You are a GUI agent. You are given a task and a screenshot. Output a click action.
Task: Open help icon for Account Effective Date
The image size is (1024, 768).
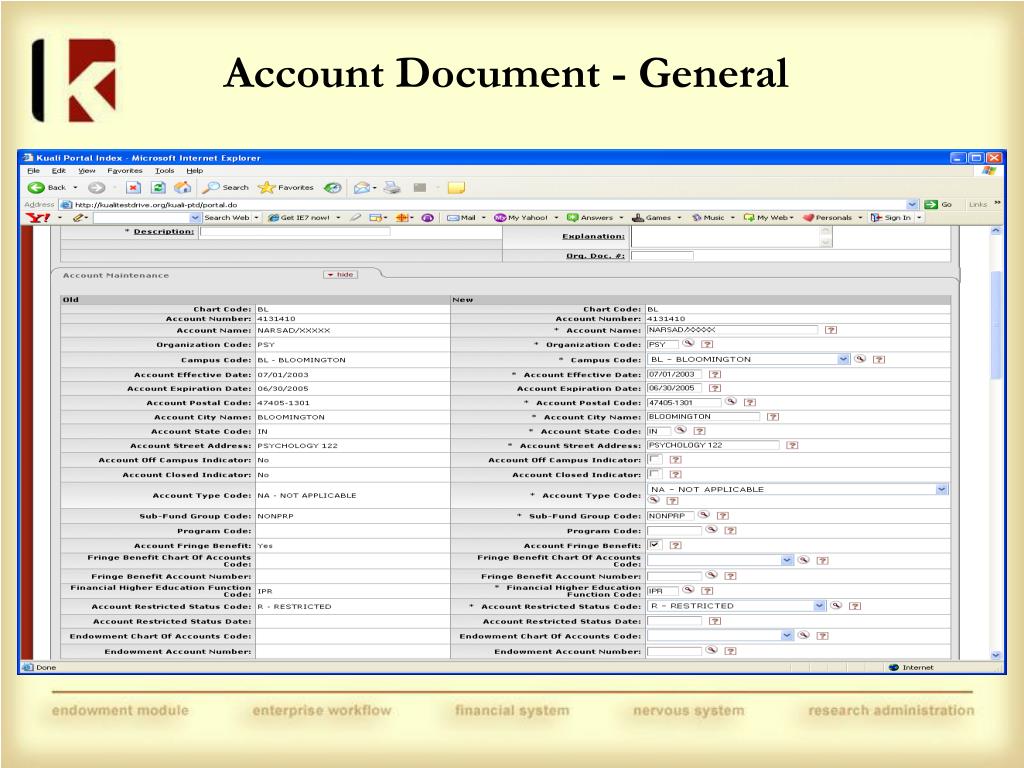(715, 374)
